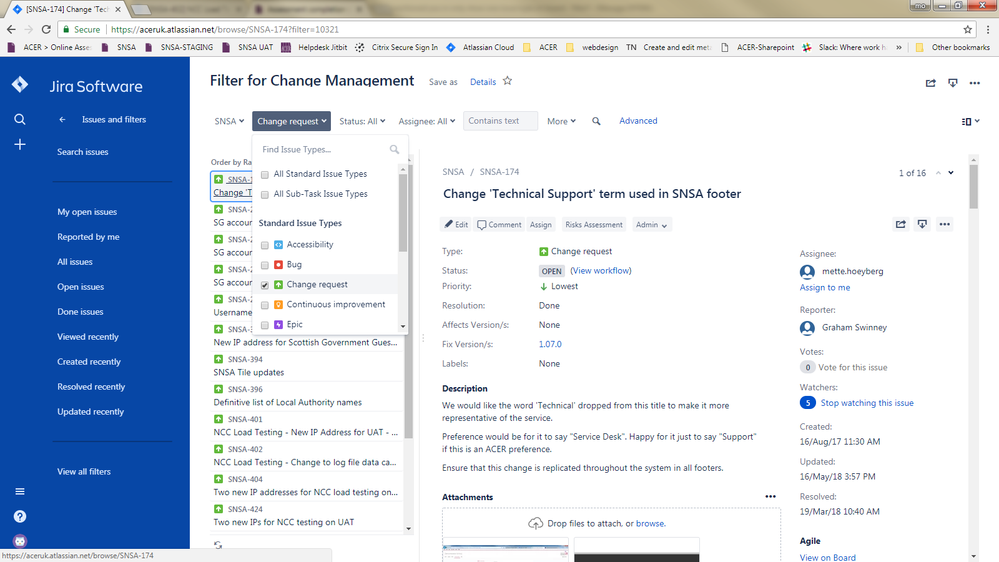Click Contains text search field

500,120
